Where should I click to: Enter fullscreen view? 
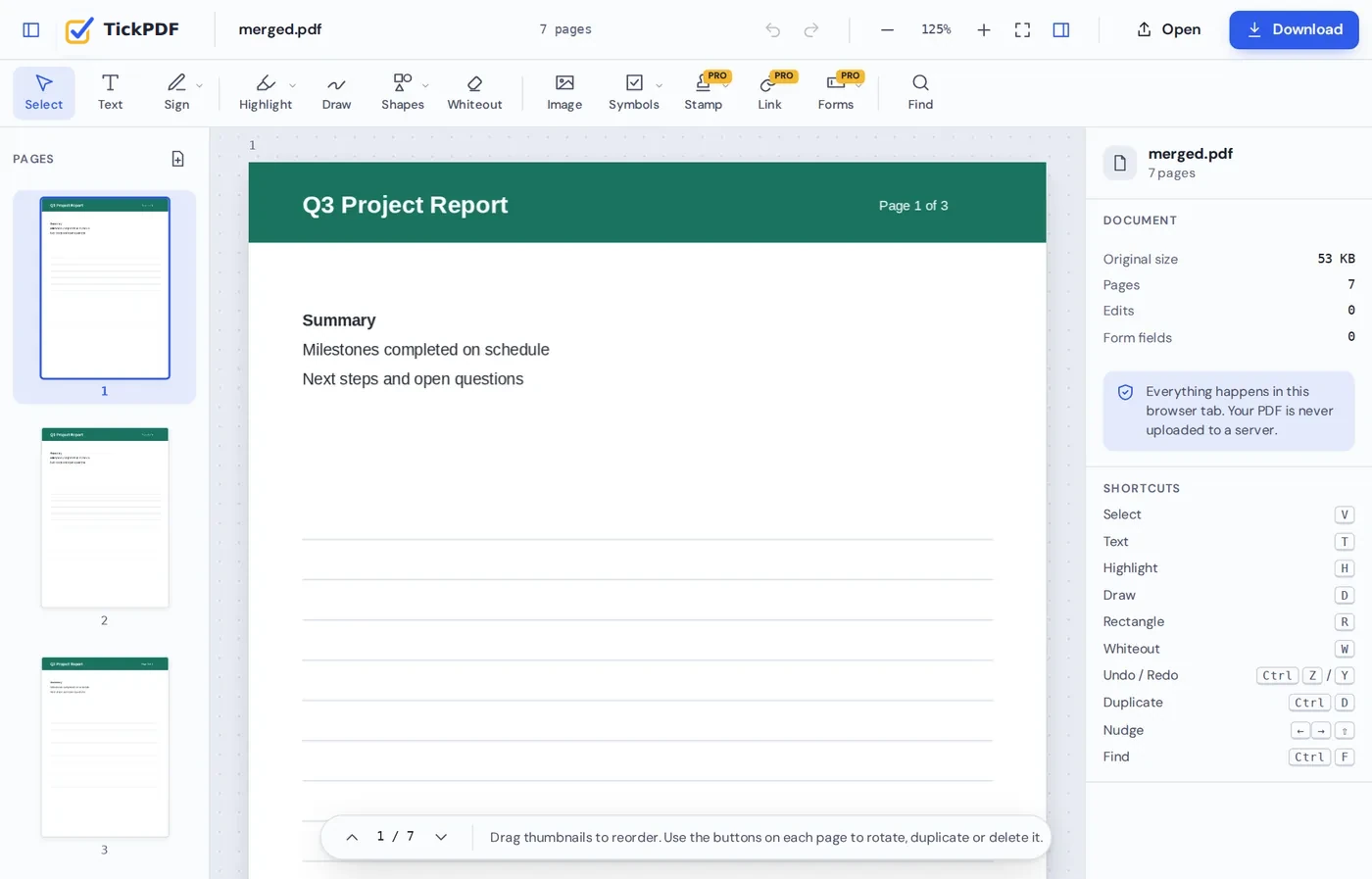pos(1022,29)
